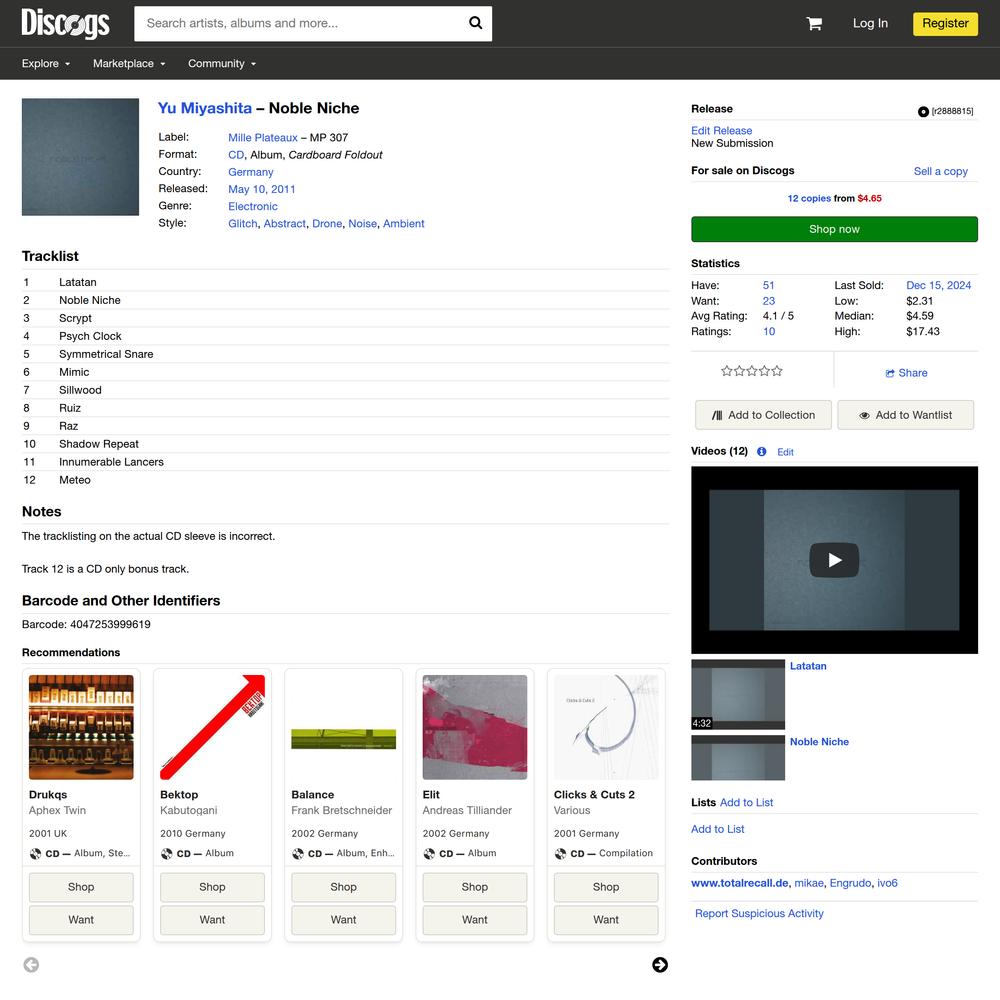Screen dimensions: 1000x1000
Task: Click the Discogs logo
Action: pos(65,24)
